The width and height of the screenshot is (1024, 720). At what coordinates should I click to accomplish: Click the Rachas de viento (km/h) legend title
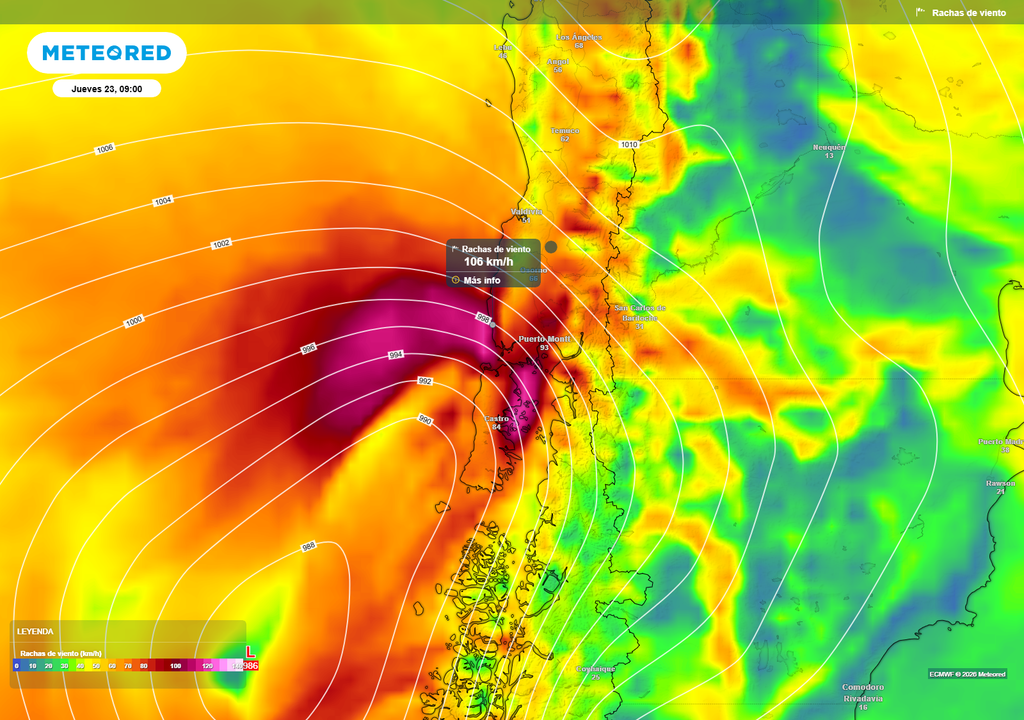[61, 653]
